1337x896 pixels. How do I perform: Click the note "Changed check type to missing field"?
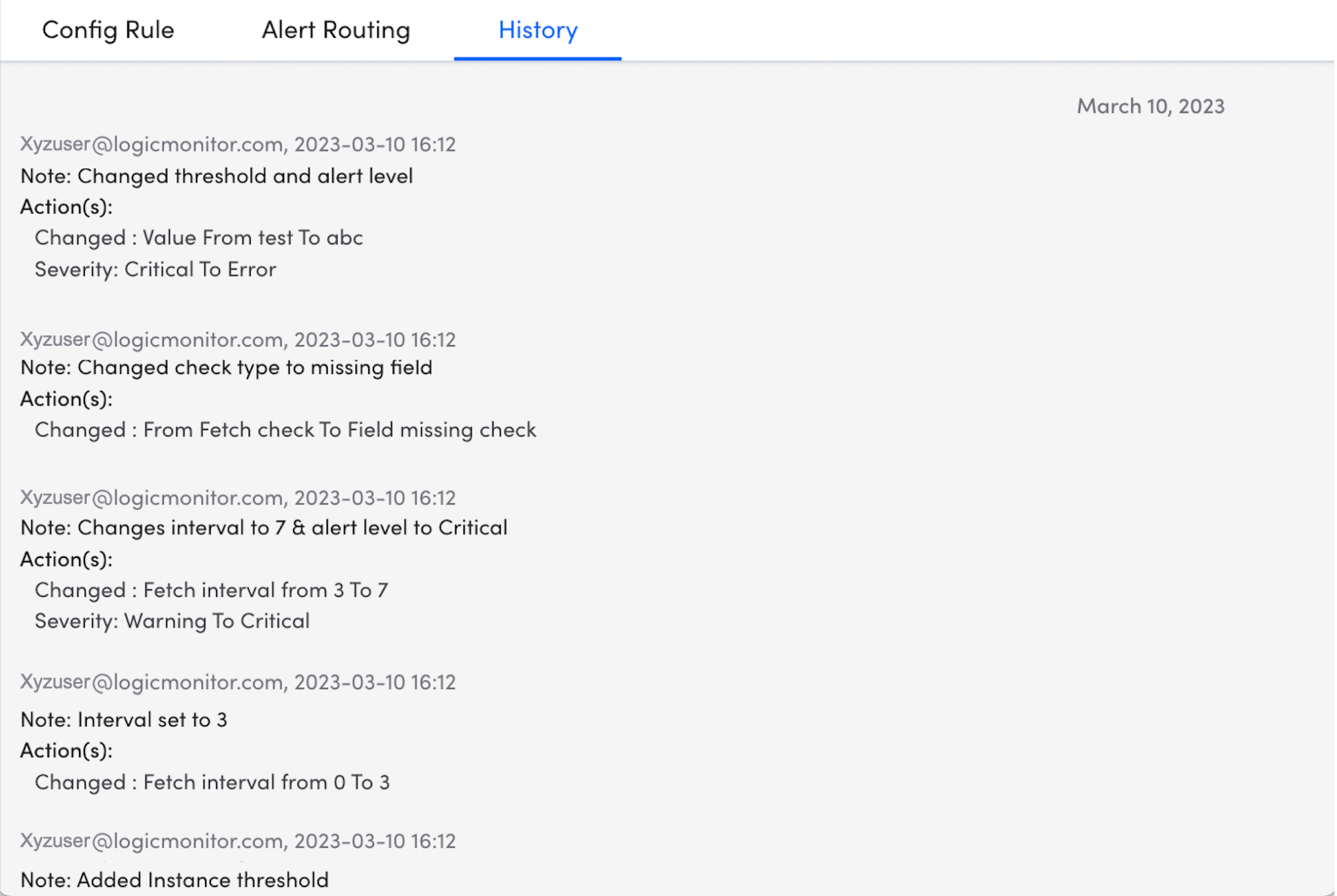pos(226,367)
